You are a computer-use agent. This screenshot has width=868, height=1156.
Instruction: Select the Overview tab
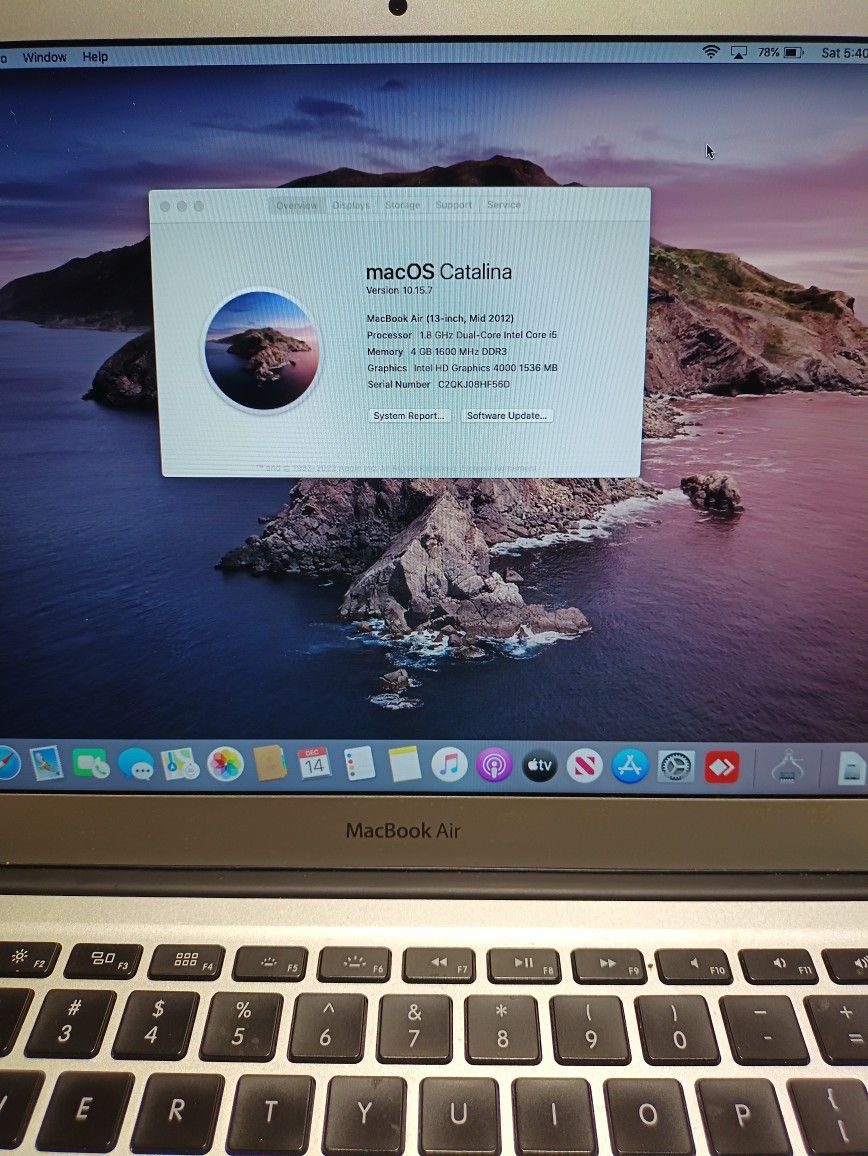click(297, 205)
